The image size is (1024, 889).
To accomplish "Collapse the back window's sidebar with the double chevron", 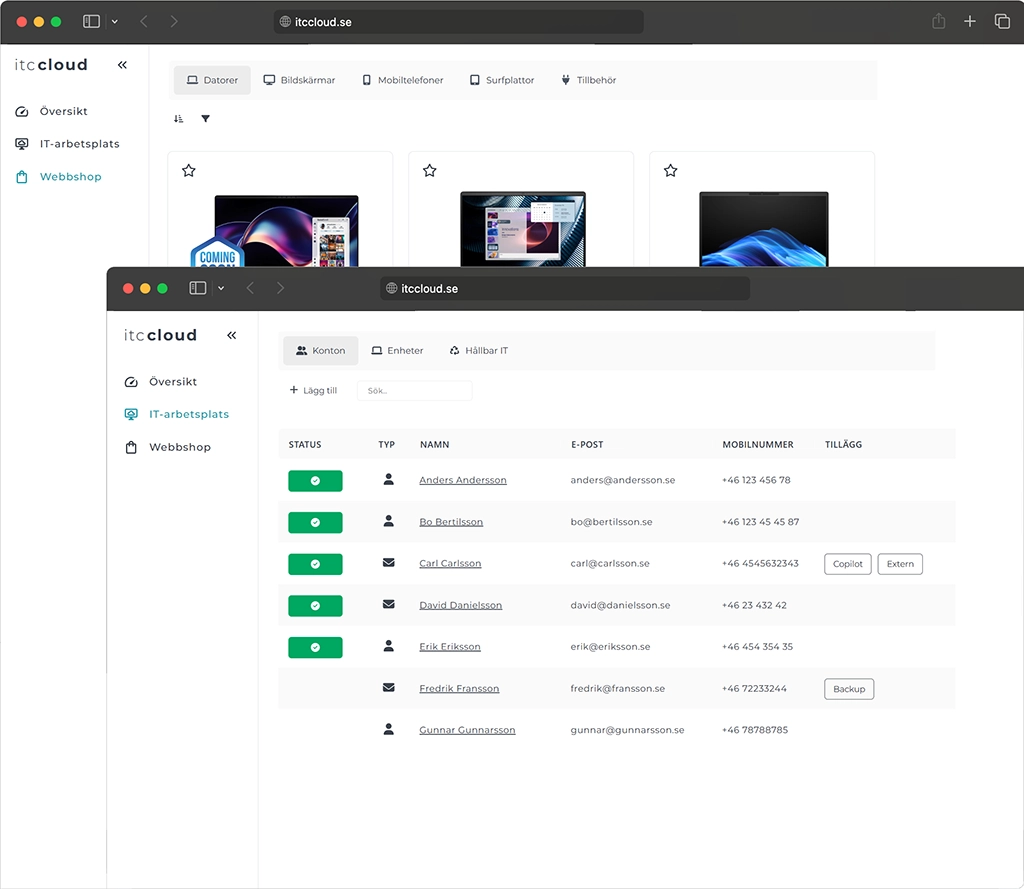I will pos(122,65).
